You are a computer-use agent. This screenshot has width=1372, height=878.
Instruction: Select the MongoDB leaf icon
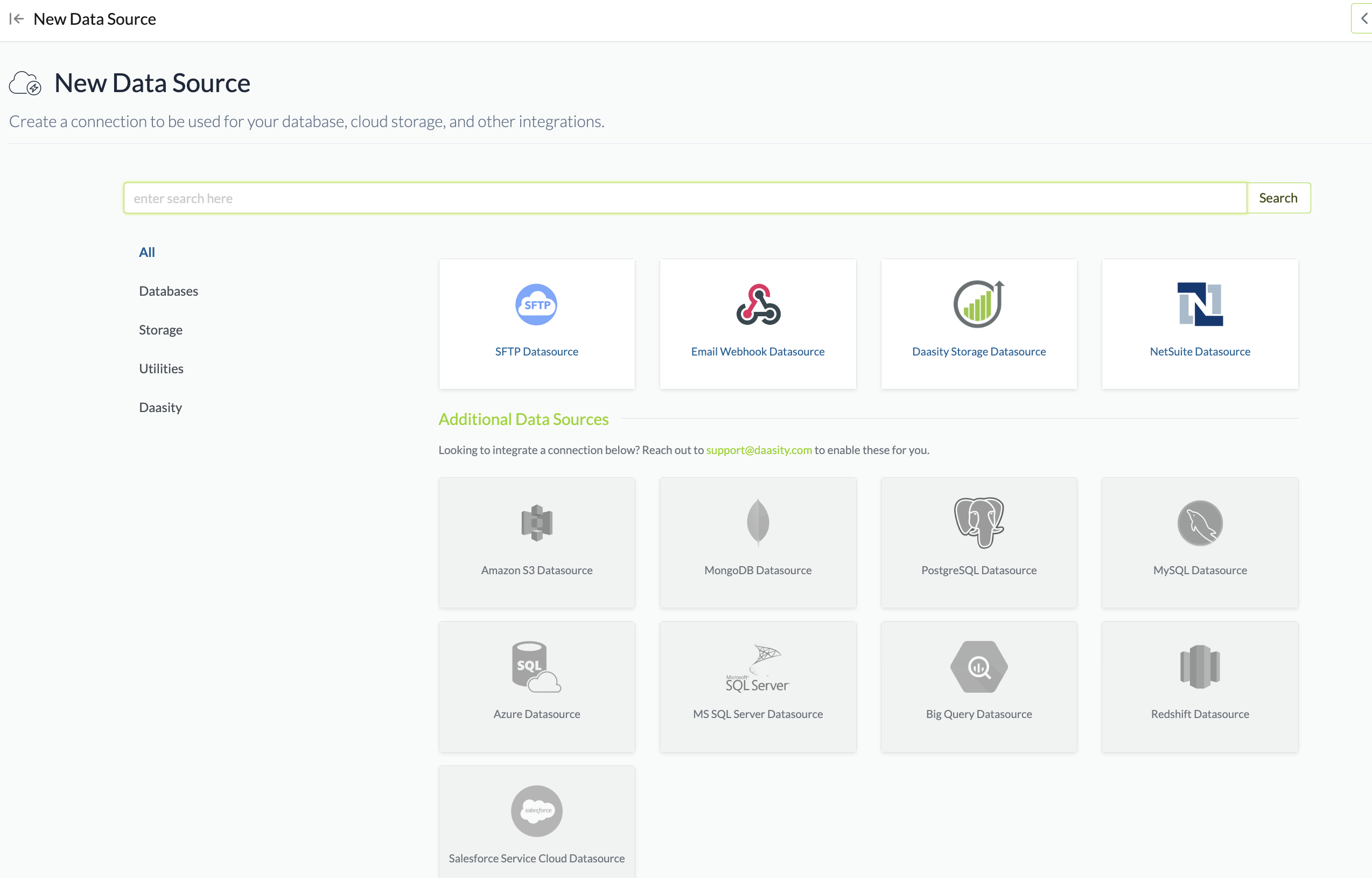[x=758, y=523]
